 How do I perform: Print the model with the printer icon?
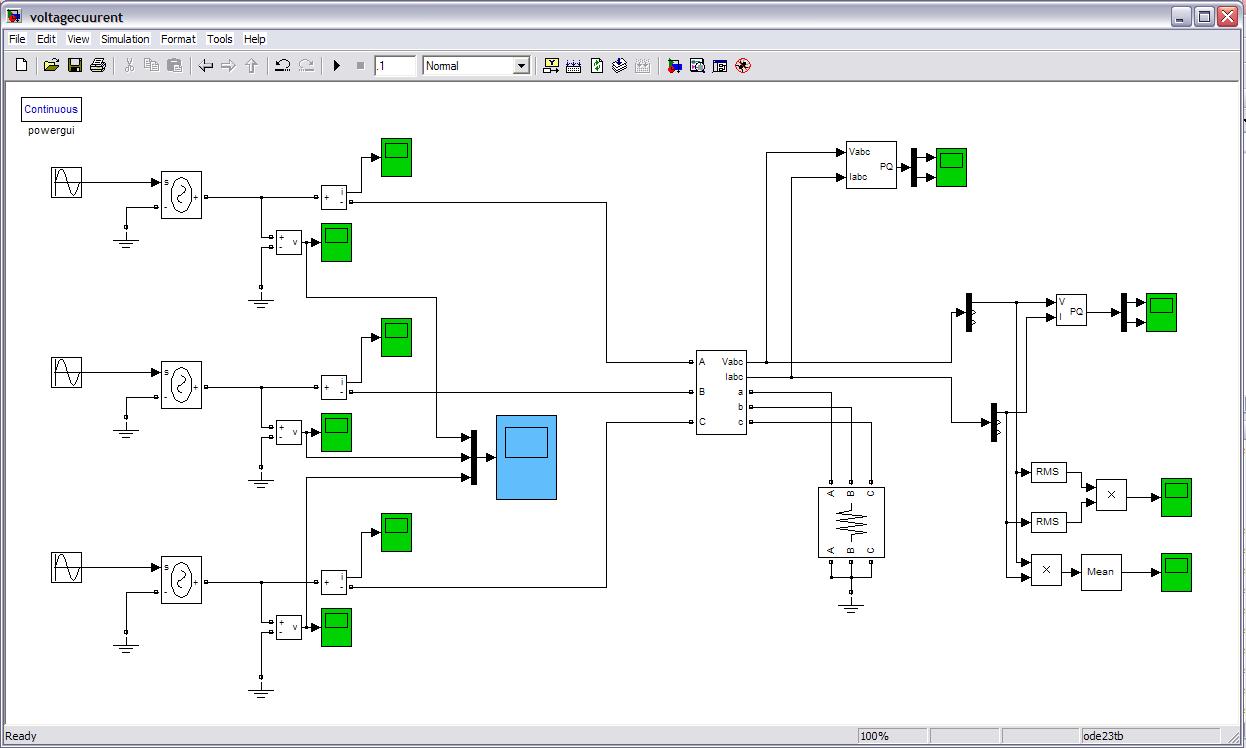(98, 66)
